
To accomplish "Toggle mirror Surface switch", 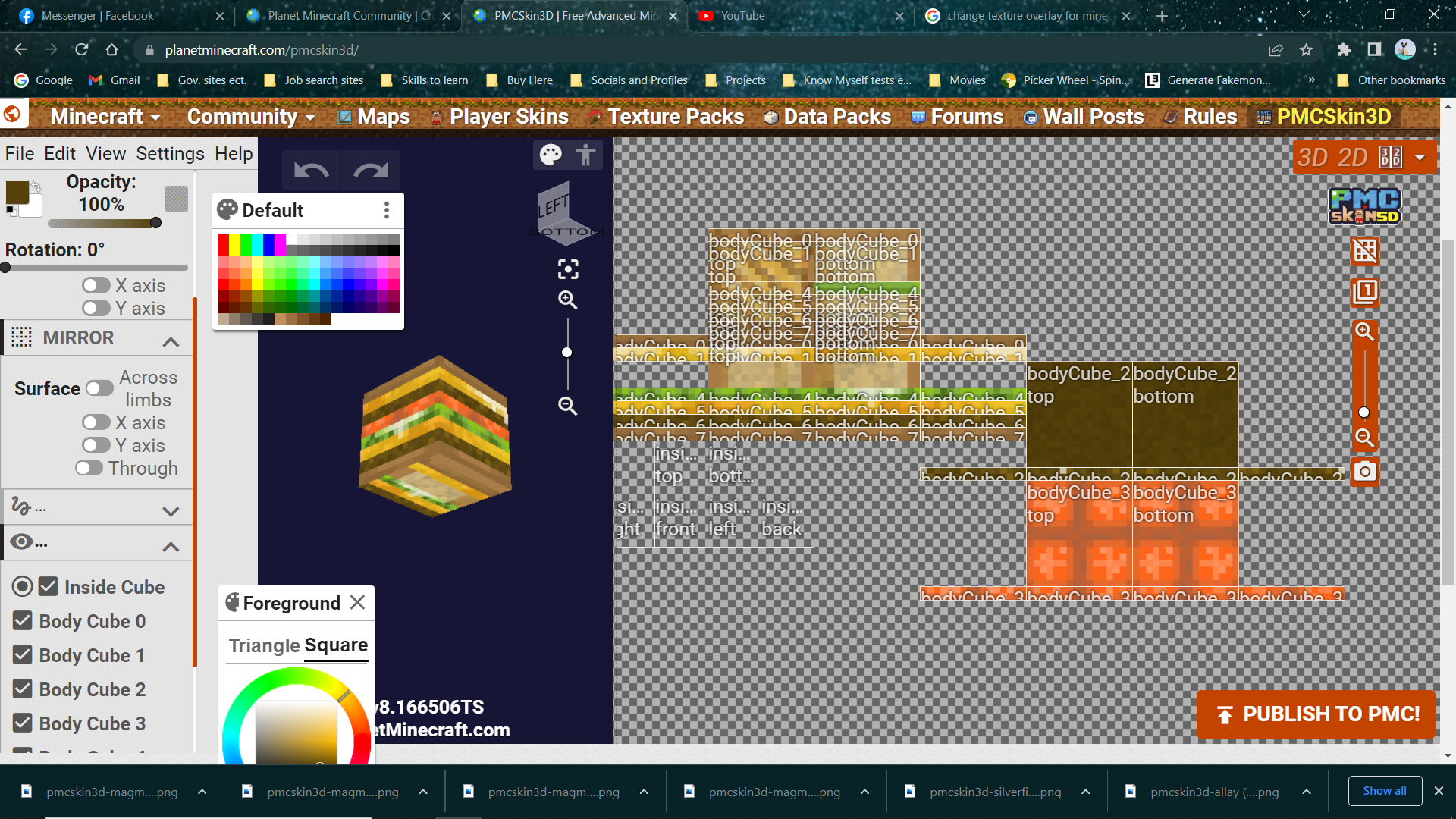I will point(99,388).
